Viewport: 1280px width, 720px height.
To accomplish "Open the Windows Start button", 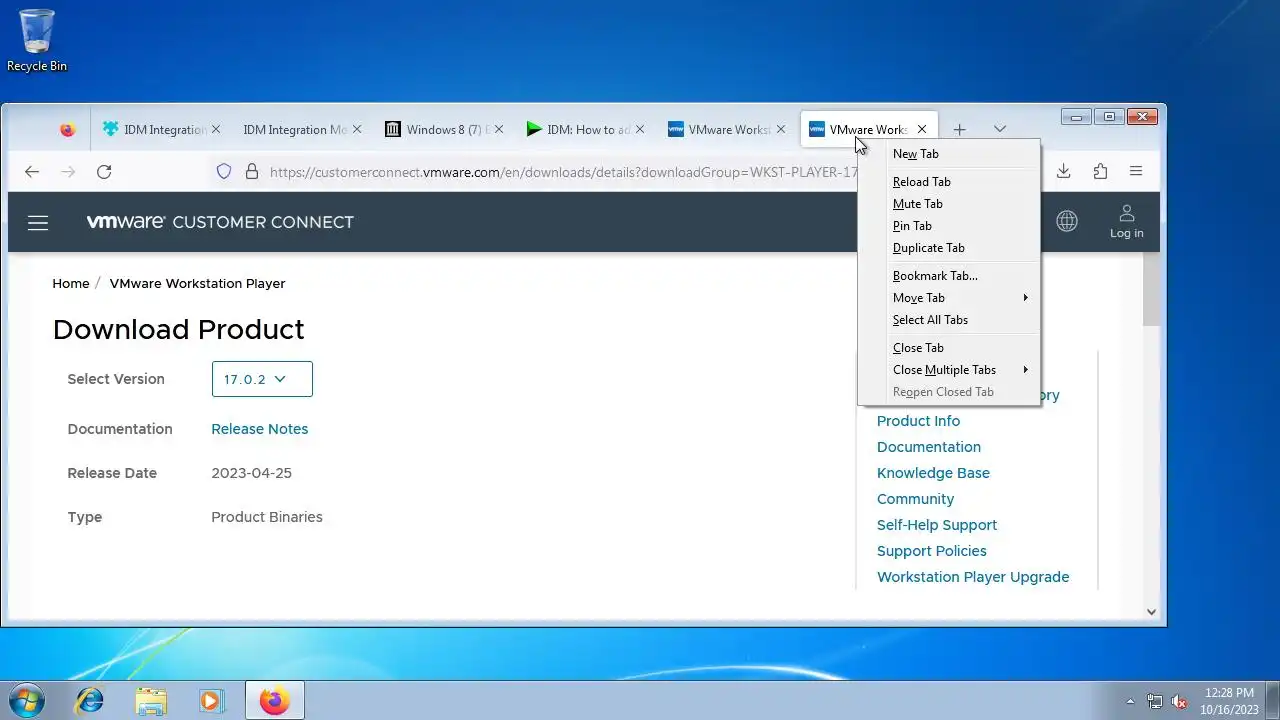I will coord(27,700).
